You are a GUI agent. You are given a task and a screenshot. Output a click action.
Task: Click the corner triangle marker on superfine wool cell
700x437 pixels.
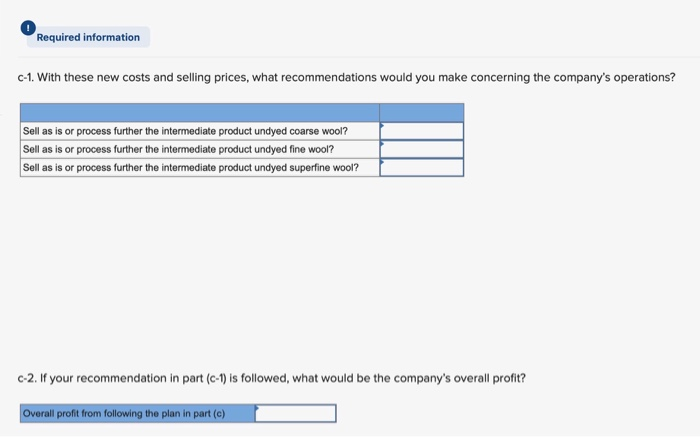click(383, 161)
